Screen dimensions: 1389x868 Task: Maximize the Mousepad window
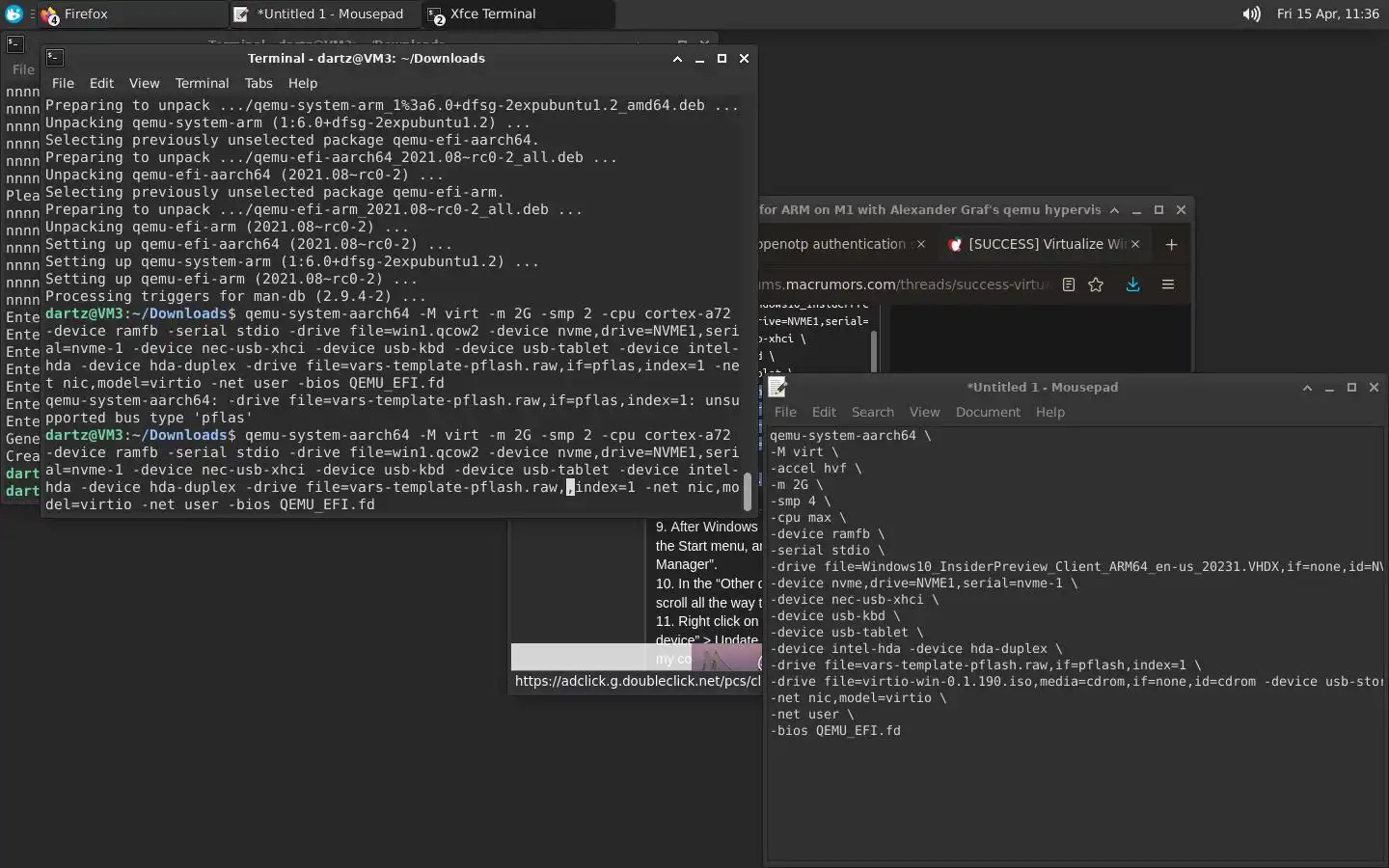tap(1351, 387)
